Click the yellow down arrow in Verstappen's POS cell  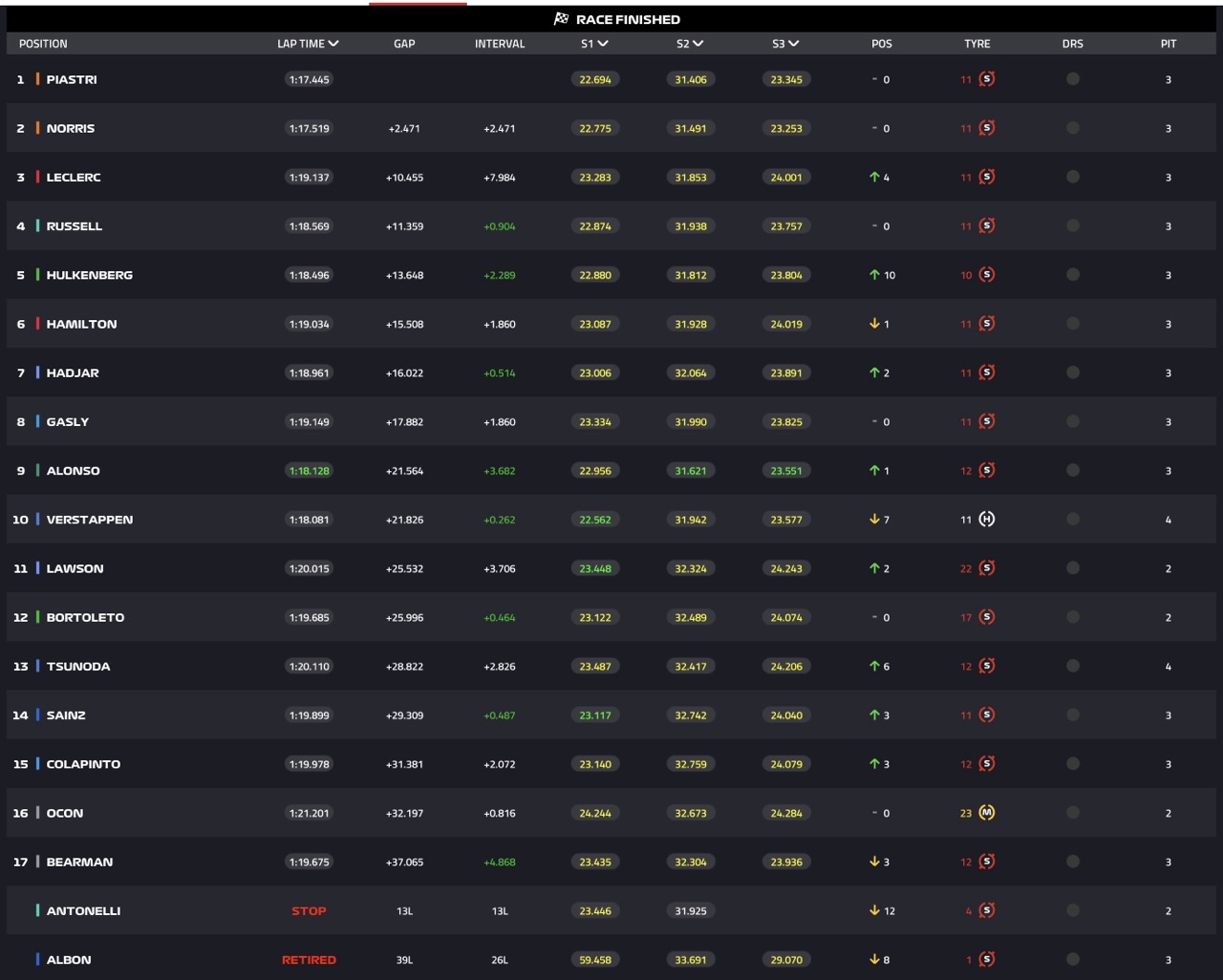point(874,519)
